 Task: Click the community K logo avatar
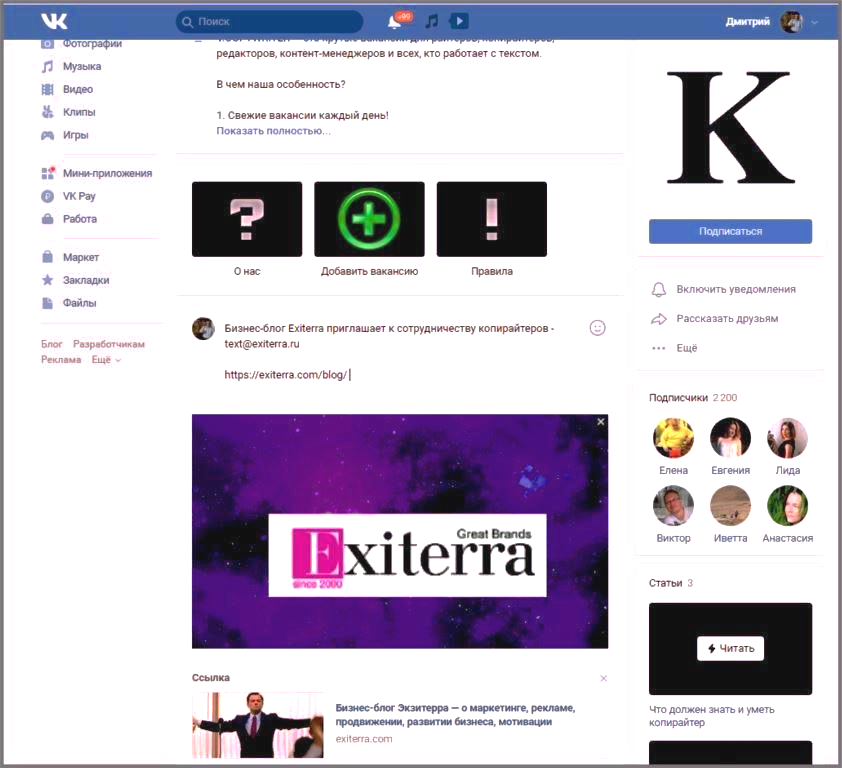click(730, 128)
